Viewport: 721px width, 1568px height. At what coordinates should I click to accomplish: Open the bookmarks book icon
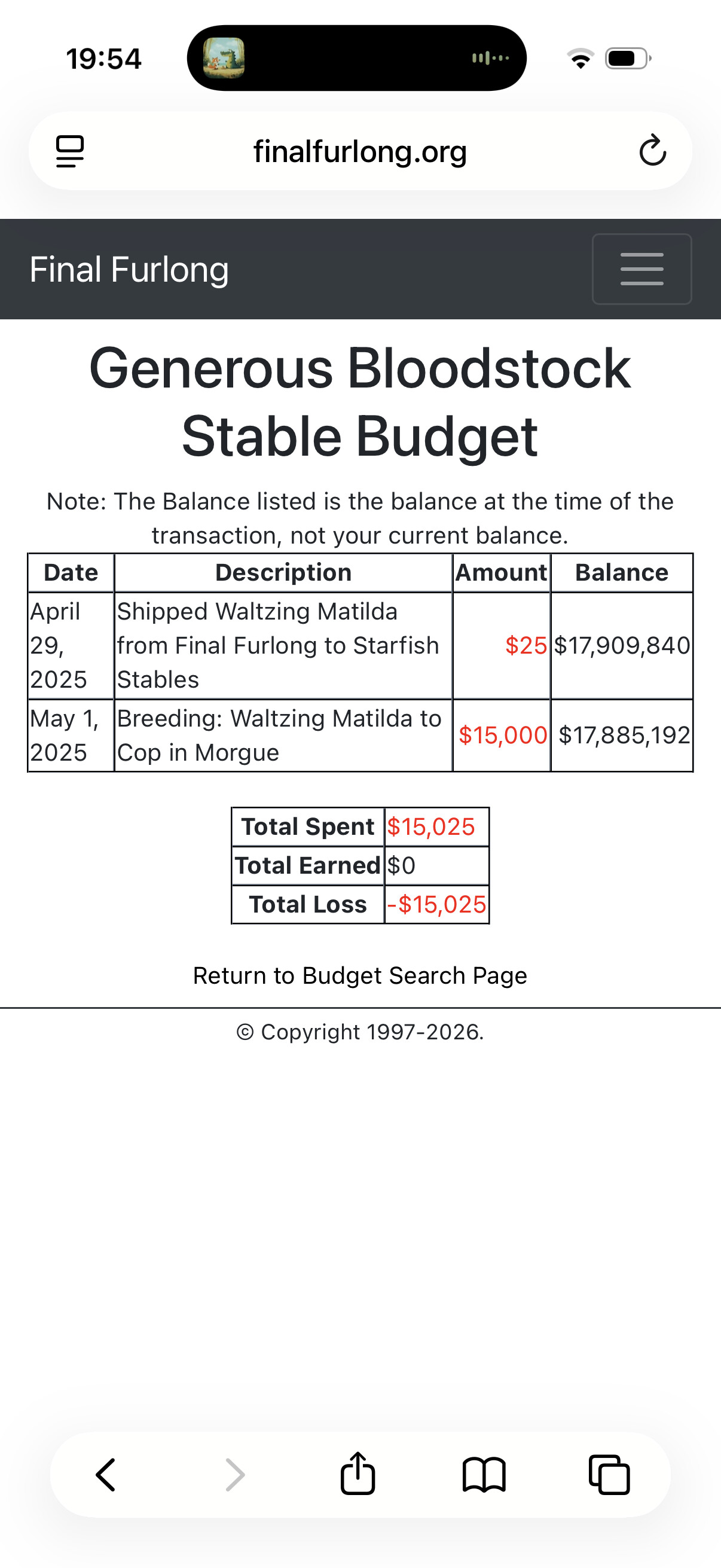coord(484,1475)
